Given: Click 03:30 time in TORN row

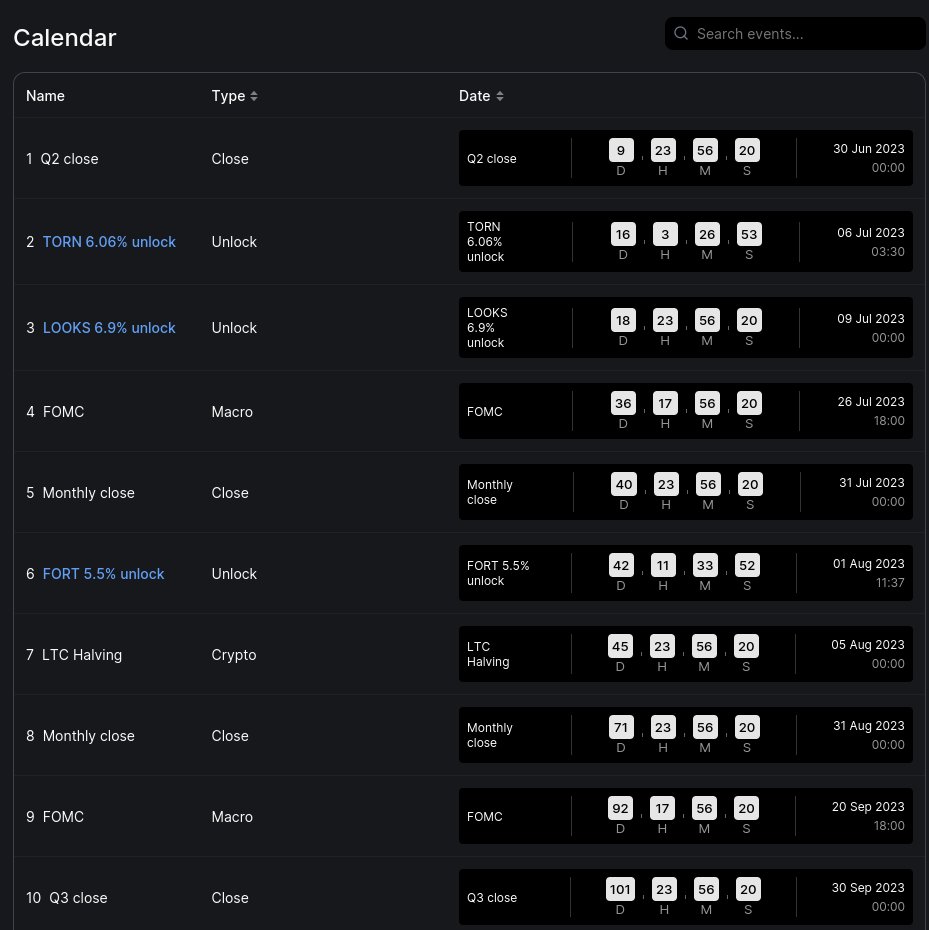Looking at the screenshot, I should point(887,252).
